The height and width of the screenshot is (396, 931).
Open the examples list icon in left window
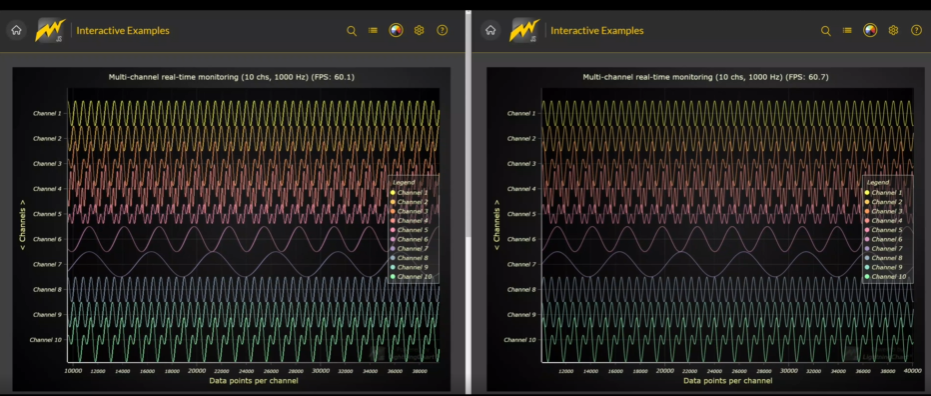click(373, 30)
